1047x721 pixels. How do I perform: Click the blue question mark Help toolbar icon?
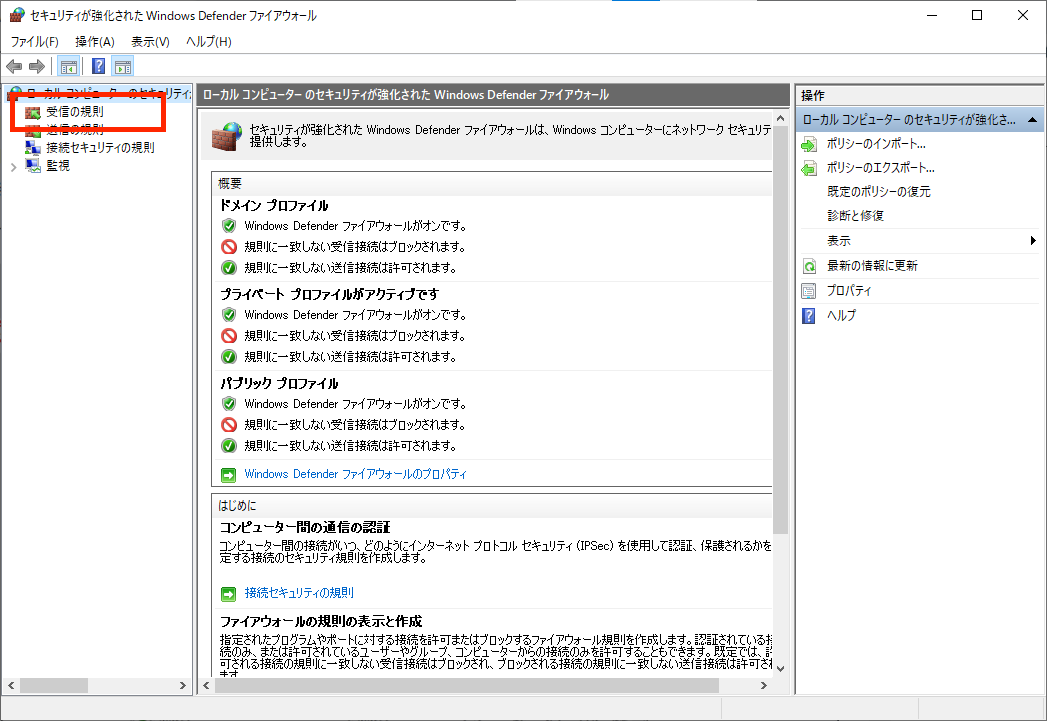click(x=98, y=66)
